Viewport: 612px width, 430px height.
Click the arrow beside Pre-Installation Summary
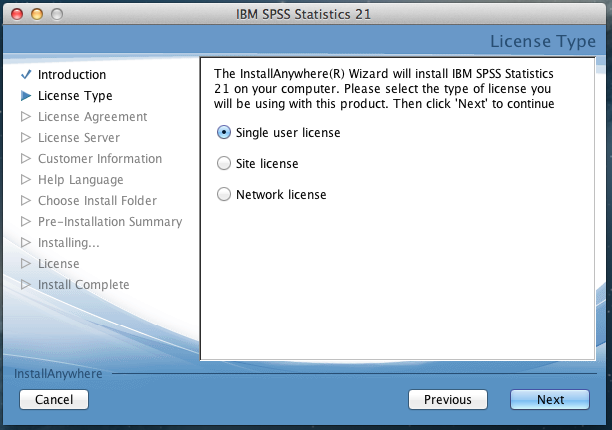click(x=26, y=222)
